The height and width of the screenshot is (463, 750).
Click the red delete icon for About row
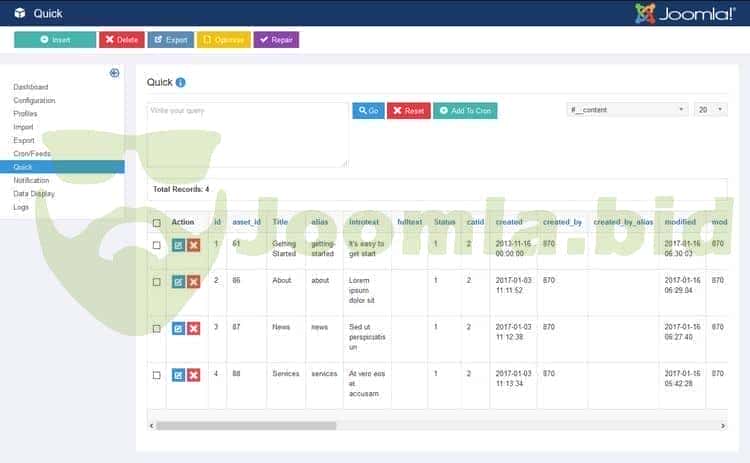coord(193,282)
